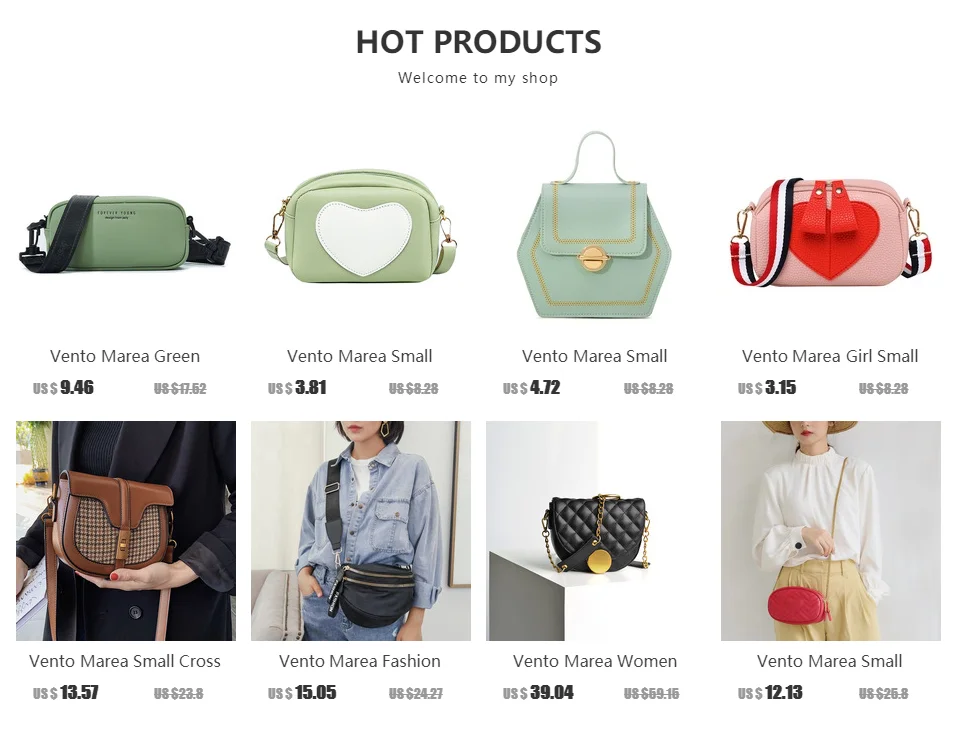958x741 pixels.
Task: Click the 'Vento Marea Women' title
Action: [x=596, y=661]
